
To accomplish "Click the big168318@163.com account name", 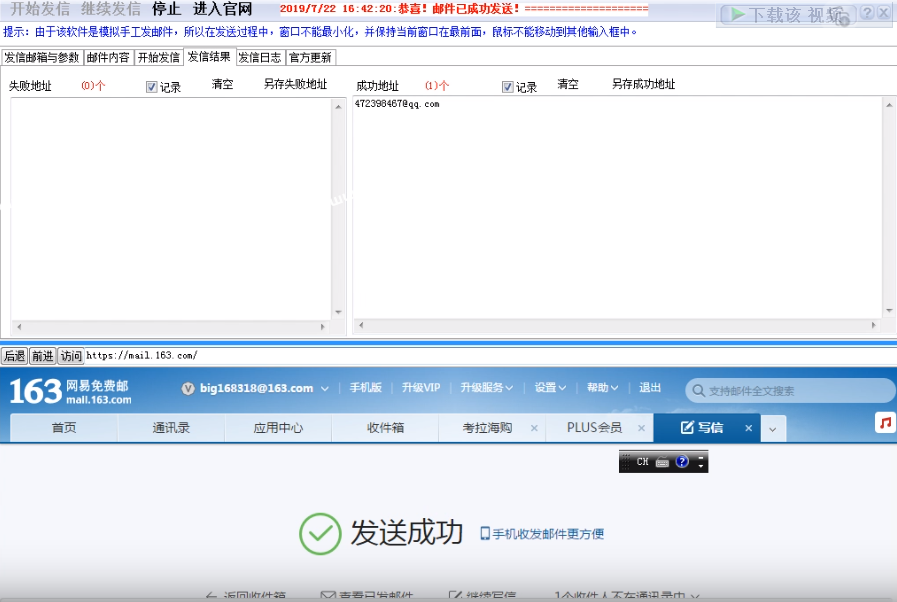I will (x=256, y=389).
